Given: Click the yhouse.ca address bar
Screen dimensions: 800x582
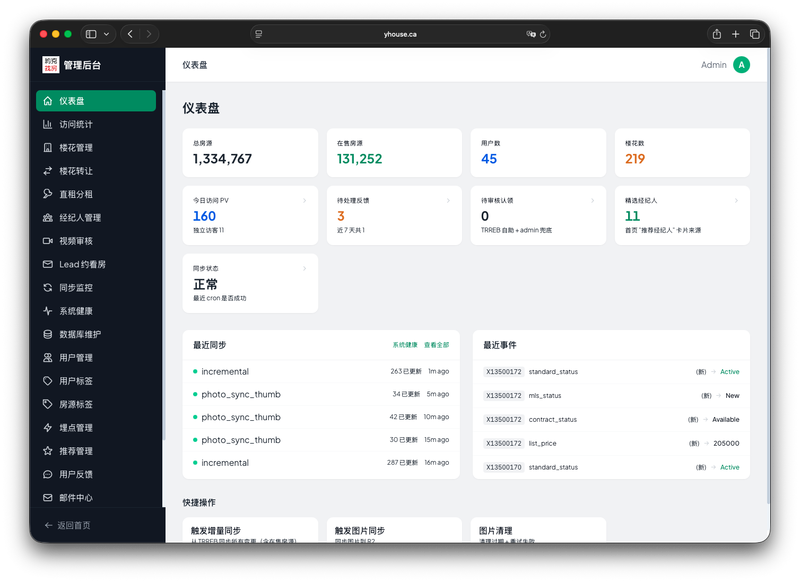Looking at the screenshot, I should [x=400, y=34].
